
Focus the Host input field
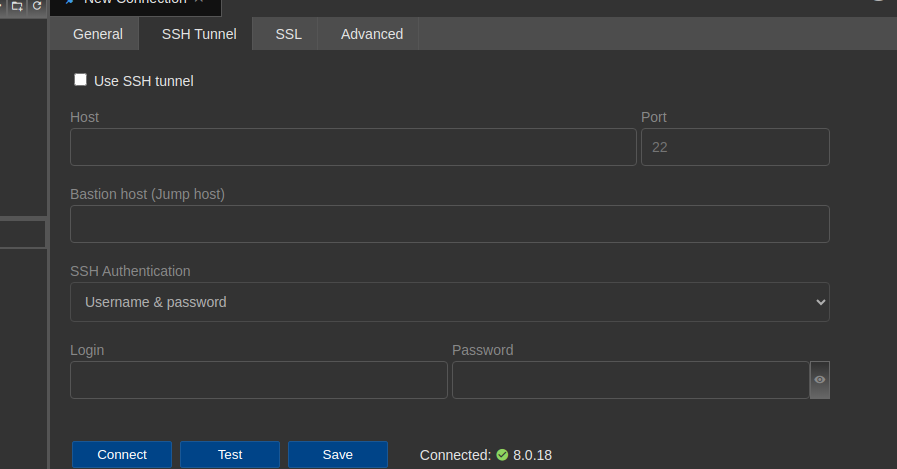353,147
